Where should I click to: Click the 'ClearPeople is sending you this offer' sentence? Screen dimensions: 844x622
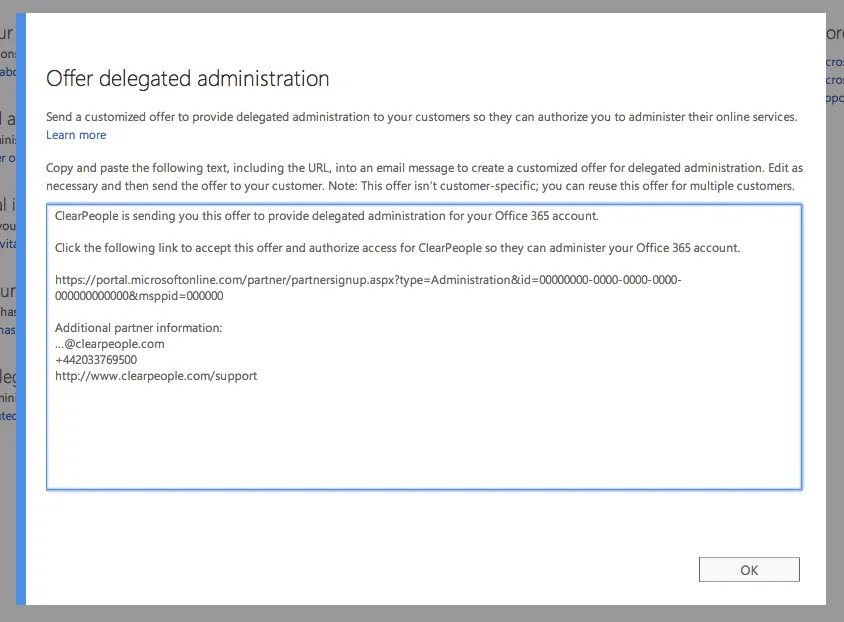click(x=327, y=216)
